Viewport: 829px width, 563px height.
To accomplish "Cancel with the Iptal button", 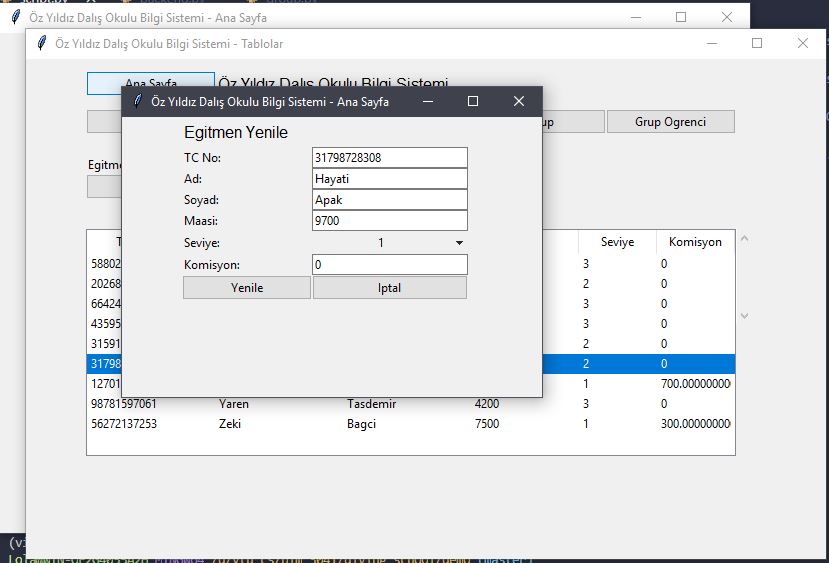I will tap(390, 288).
